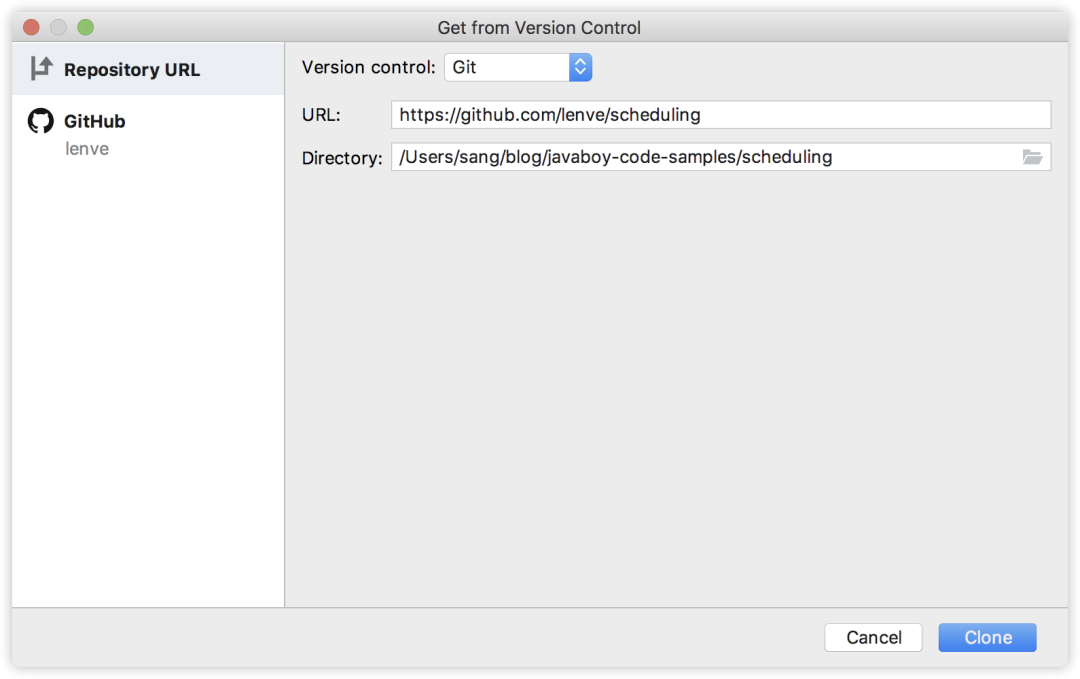1080x679 pixels.
Task: Focus the repository URL text field
Action: pyautogui.click(x=720, y=114)
